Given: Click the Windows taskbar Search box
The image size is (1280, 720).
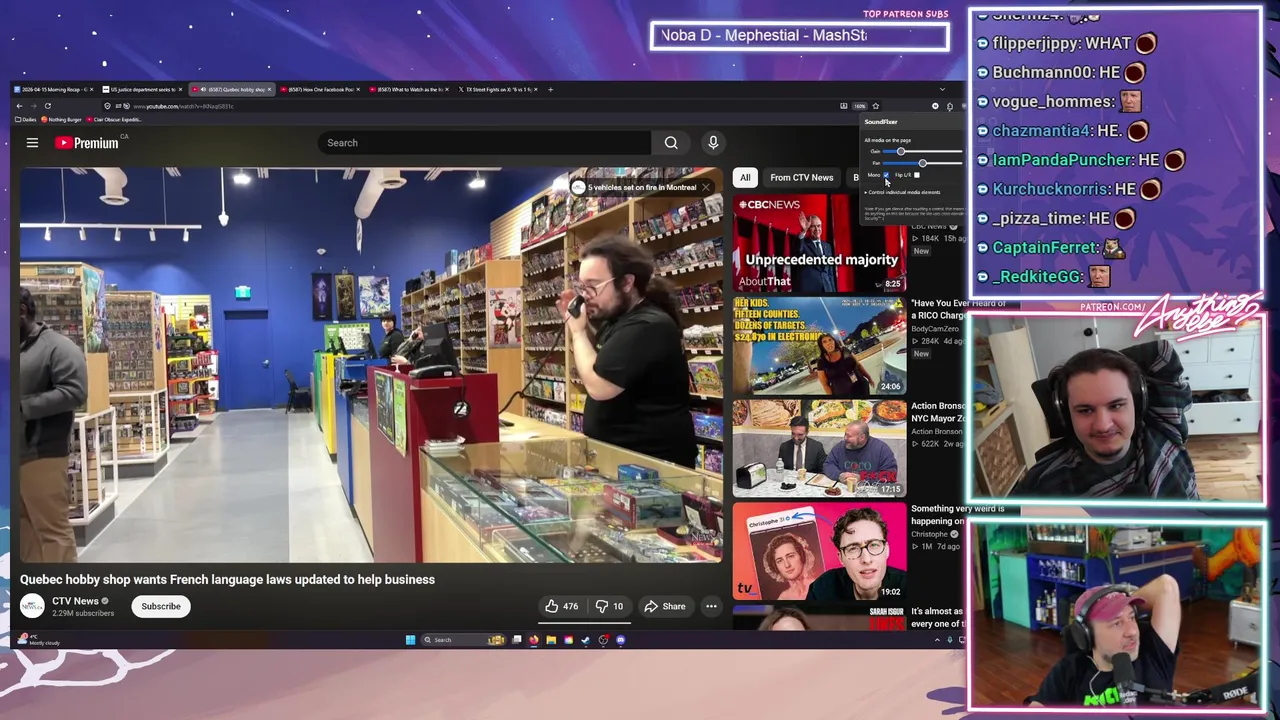Looking at the screenshot, I should (464, 640).
